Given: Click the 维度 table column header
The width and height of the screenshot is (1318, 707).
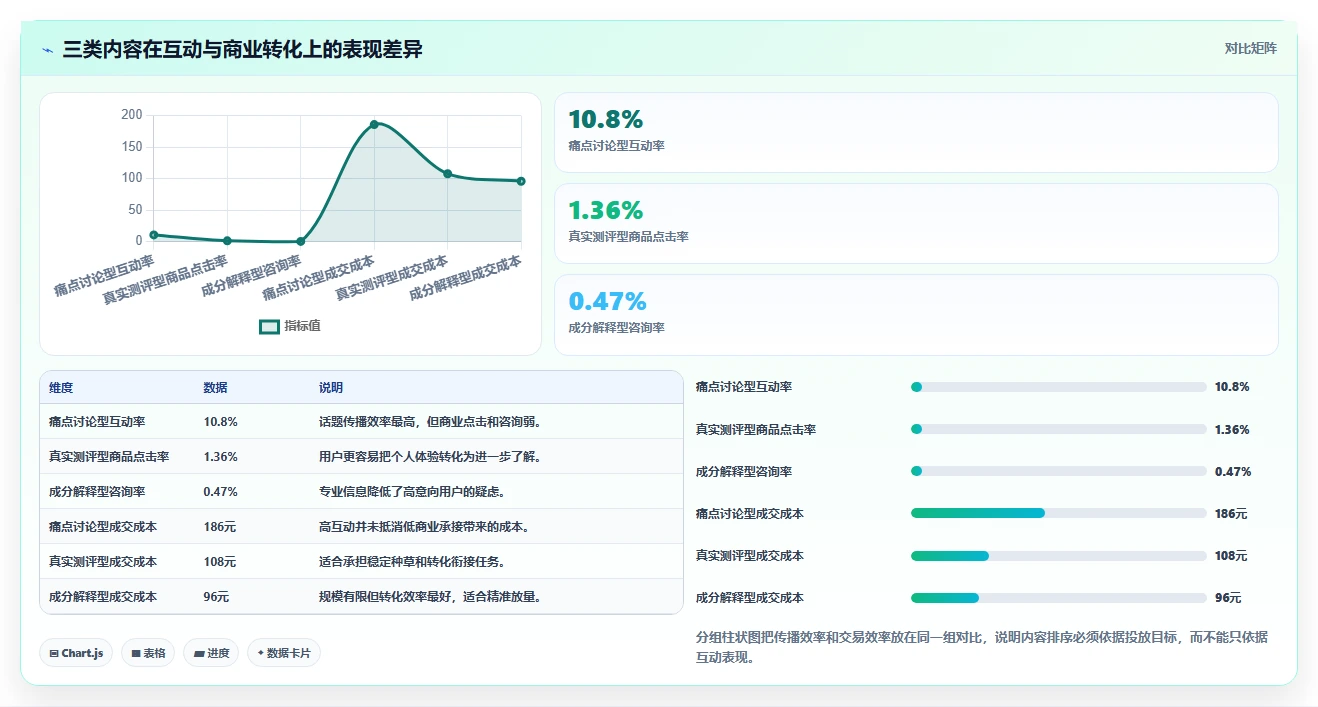Looking at the screenshot, I should click(x=61, y=388).
